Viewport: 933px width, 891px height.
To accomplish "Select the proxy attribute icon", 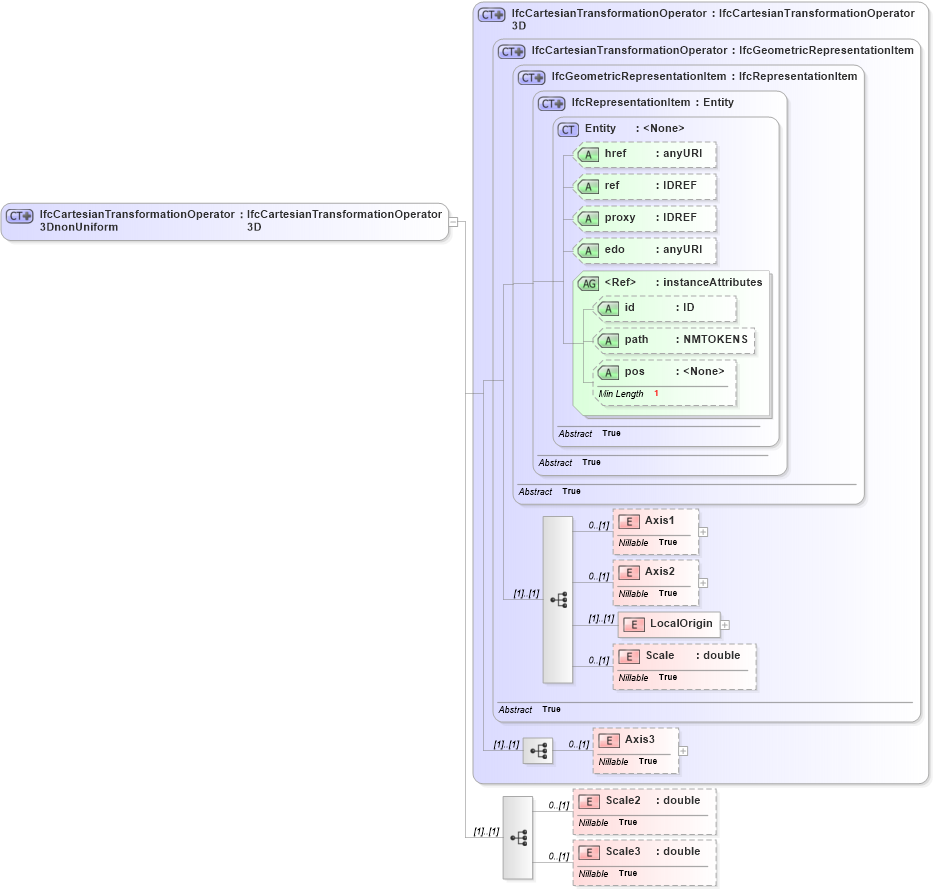I will coord(589,218).
